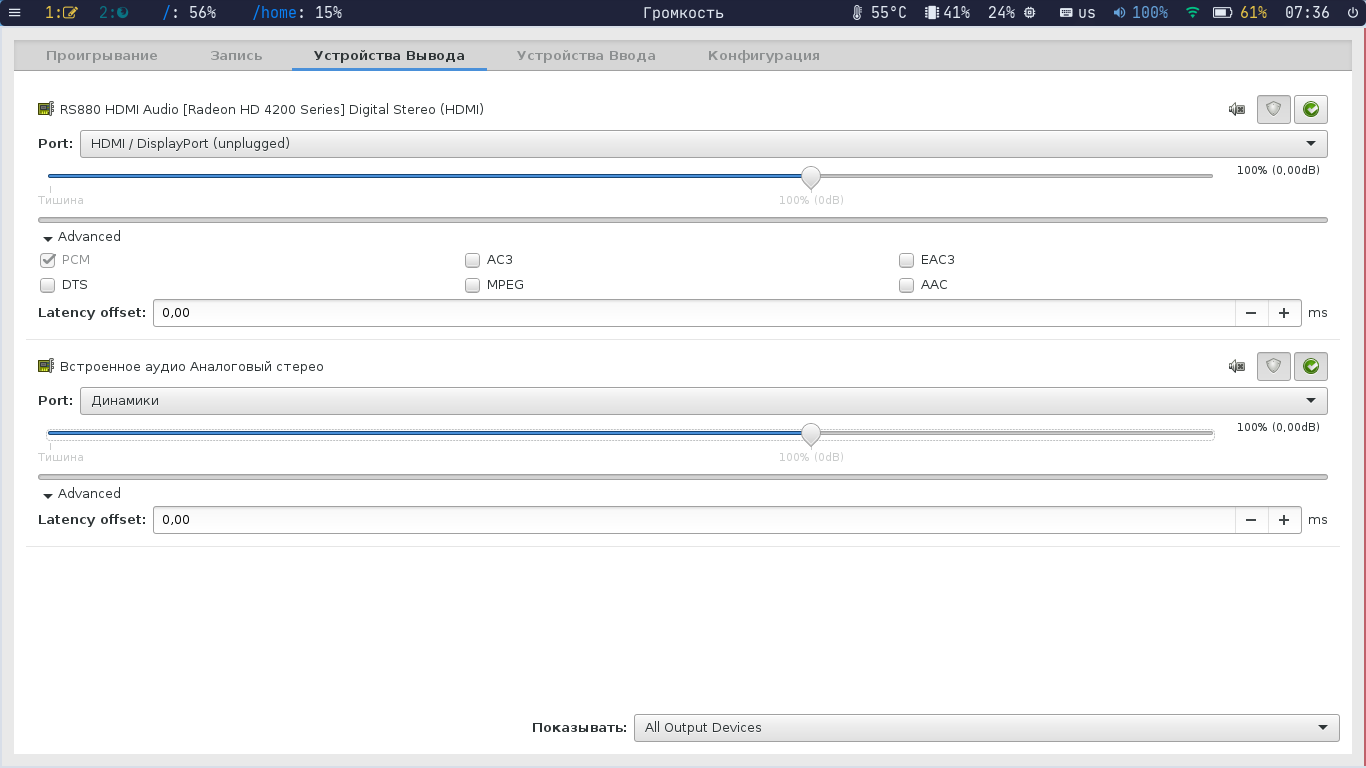Click the Встроенное аудио volume slider handle
This screenshot has width=1366, height=768.
tap(811, 434)
